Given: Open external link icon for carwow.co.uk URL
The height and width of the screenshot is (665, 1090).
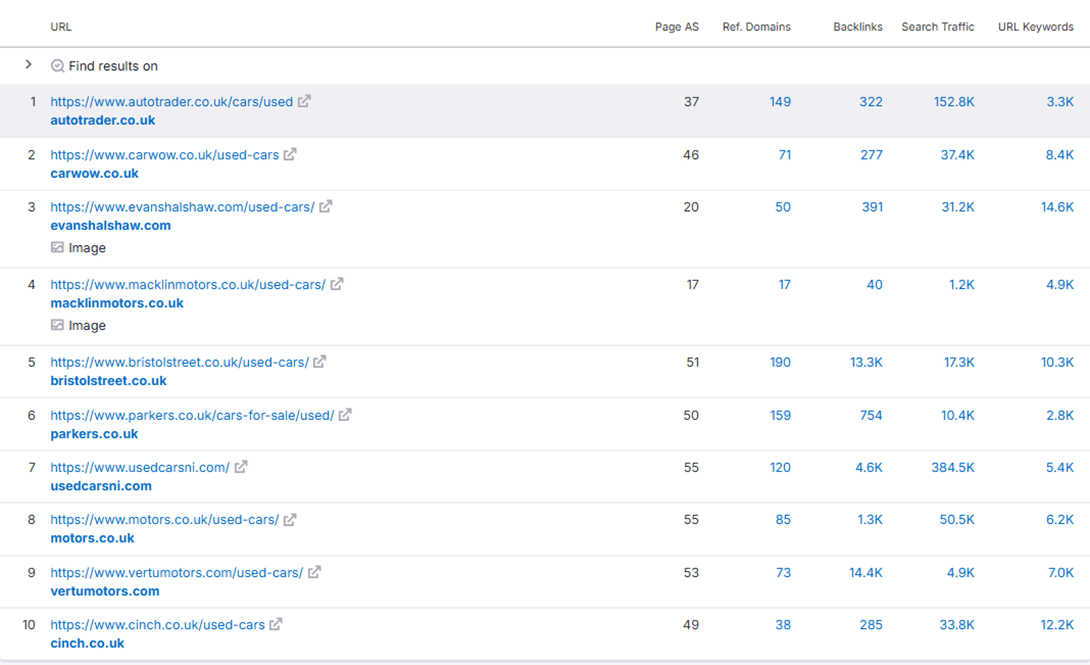Looking at the screenshot, I should click(x=290, y=154).
